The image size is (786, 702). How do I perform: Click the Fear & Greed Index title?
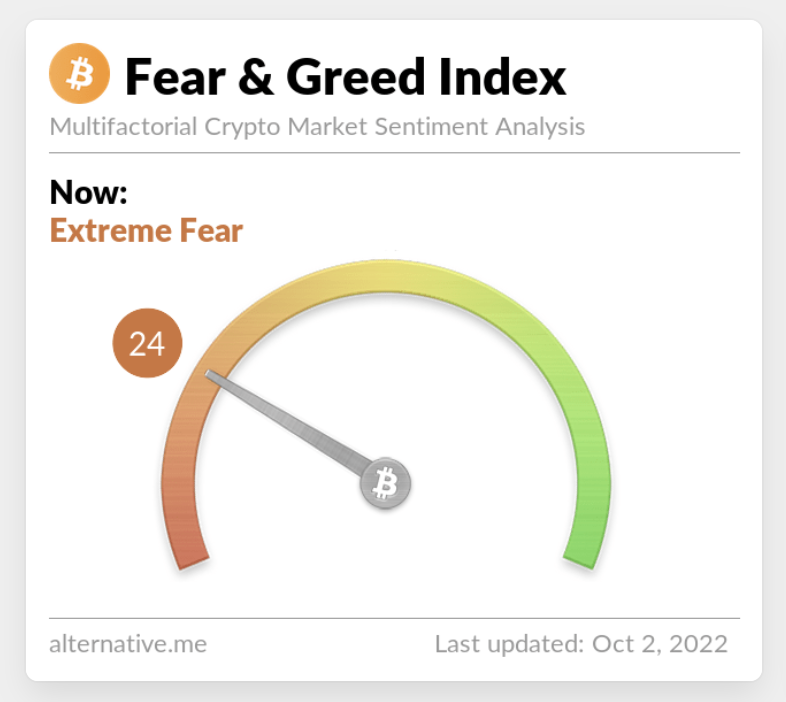tap(345, 76)
